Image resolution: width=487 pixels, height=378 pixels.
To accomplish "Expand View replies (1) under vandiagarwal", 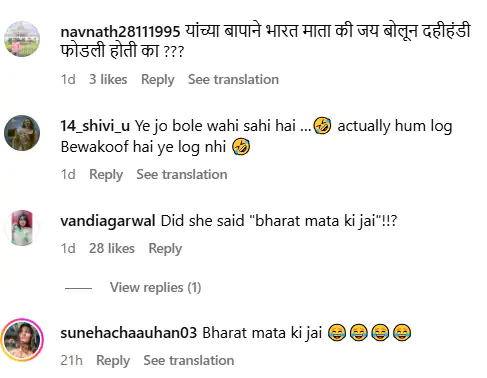I will coord(155,287).
